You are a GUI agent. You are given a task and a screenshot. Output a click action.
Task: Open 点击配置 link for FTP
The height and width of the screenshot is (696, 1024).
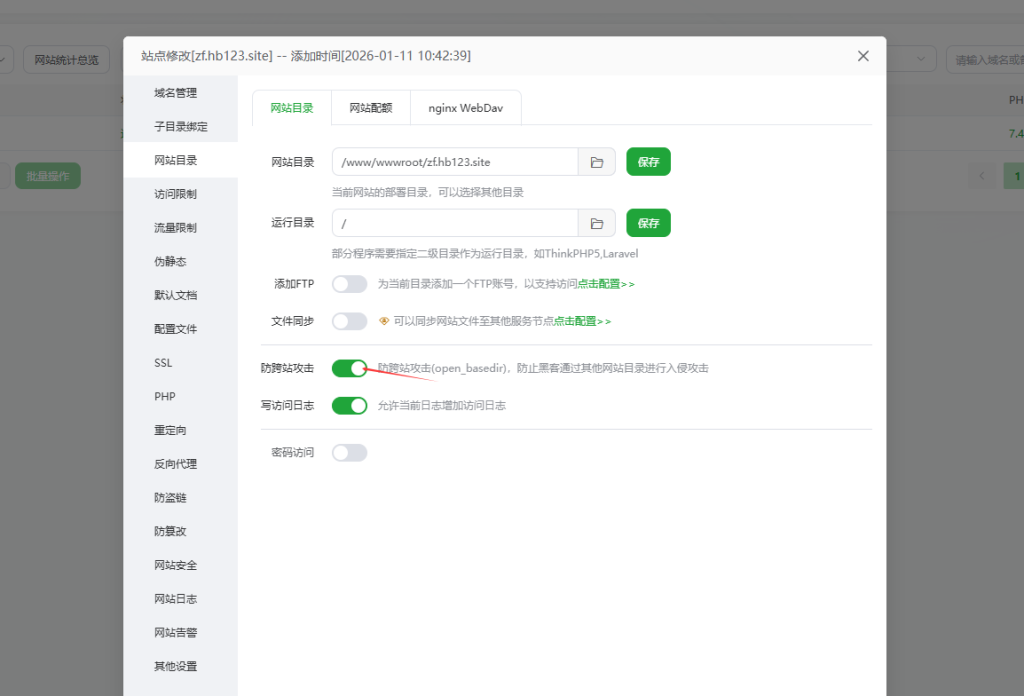coord(605,284)
